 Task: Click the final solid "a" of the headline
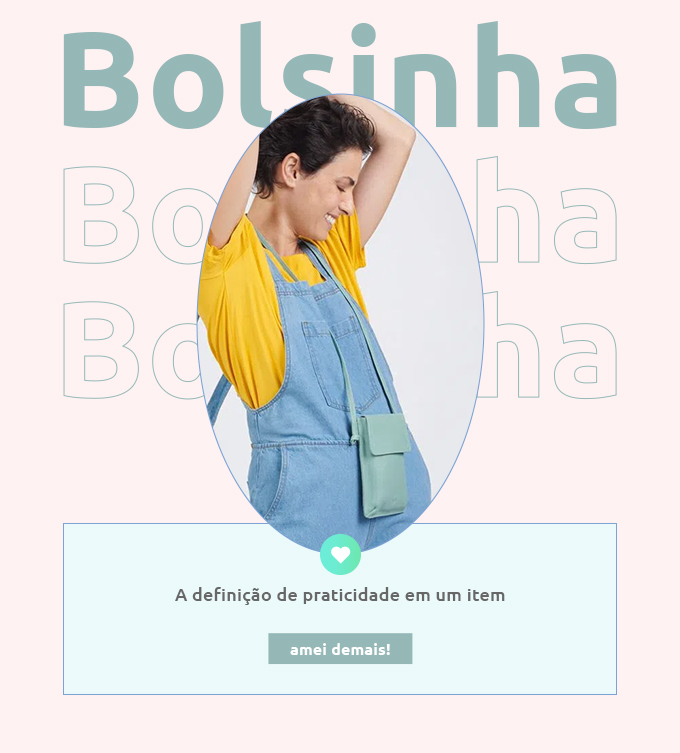[x=585, y=91]
